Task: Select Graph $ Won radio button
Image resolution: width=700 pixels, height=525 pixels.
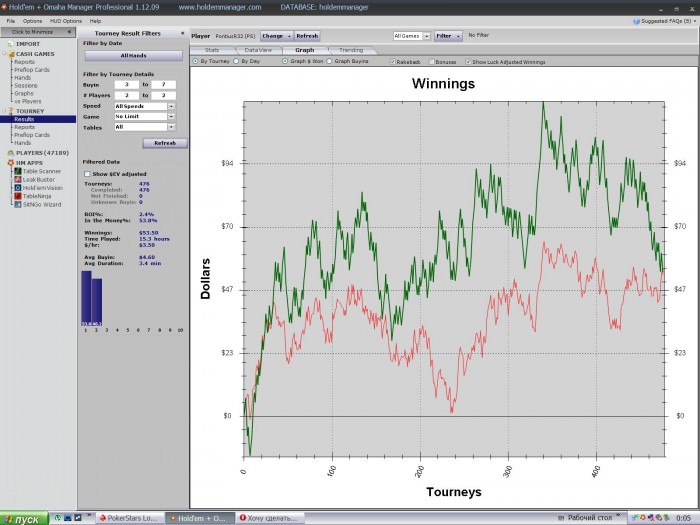Action: click(x=285, y=61)
